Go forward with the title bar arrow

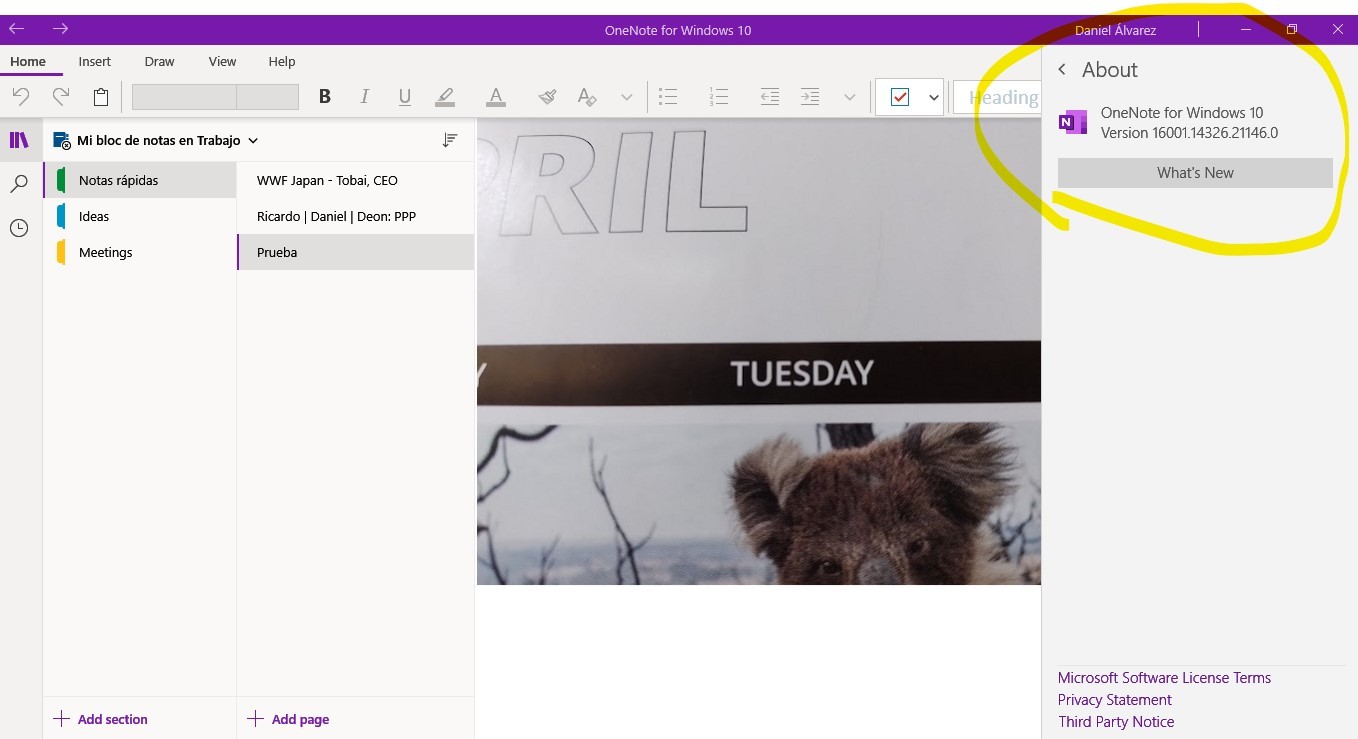pos(60,29)
